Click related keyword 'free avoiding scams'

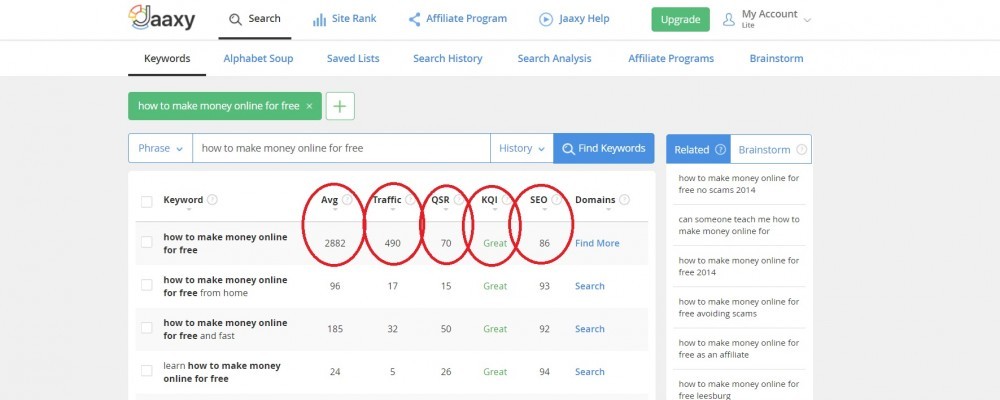click(739, 307)
